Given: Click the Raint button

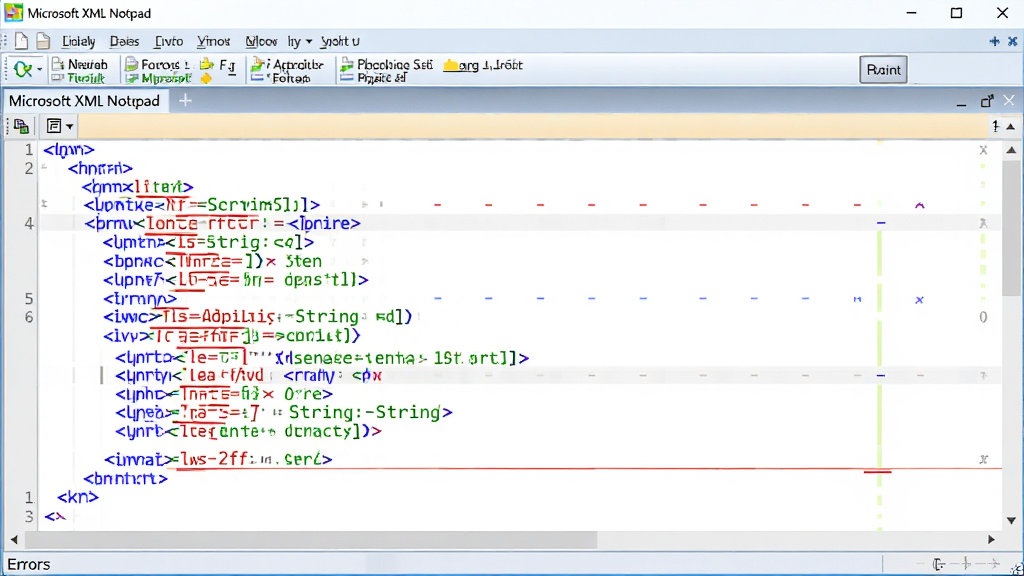Looking at the screenshot, I should pyautogui.click(x=883, y=70).
